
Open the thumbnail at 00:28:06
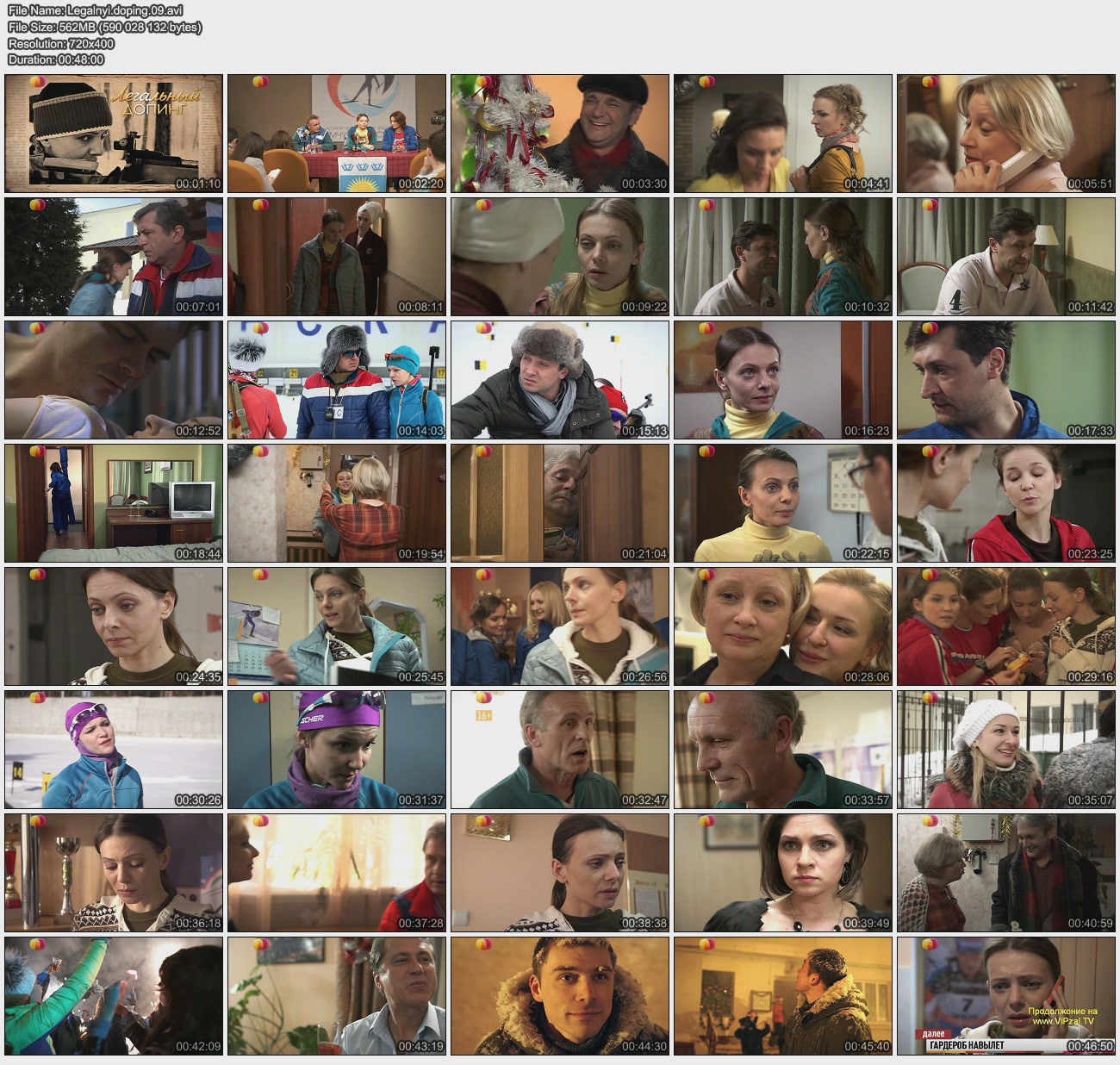point(782,626)
